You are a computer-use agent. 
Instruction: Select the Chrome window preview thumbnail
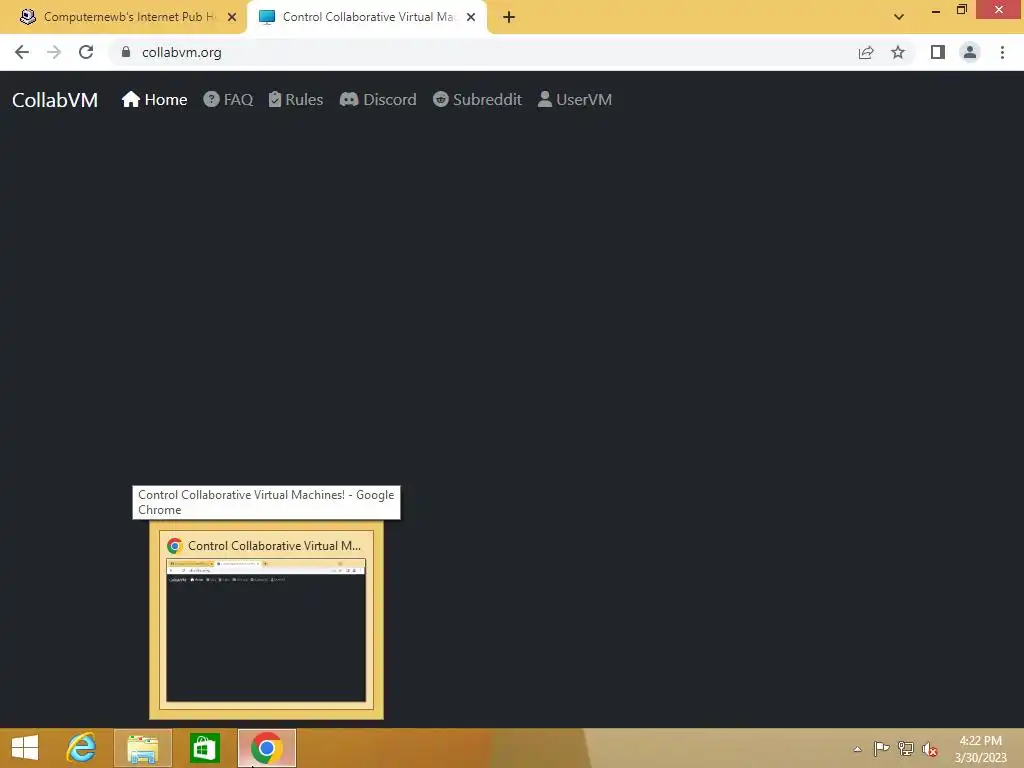(266, 620)
